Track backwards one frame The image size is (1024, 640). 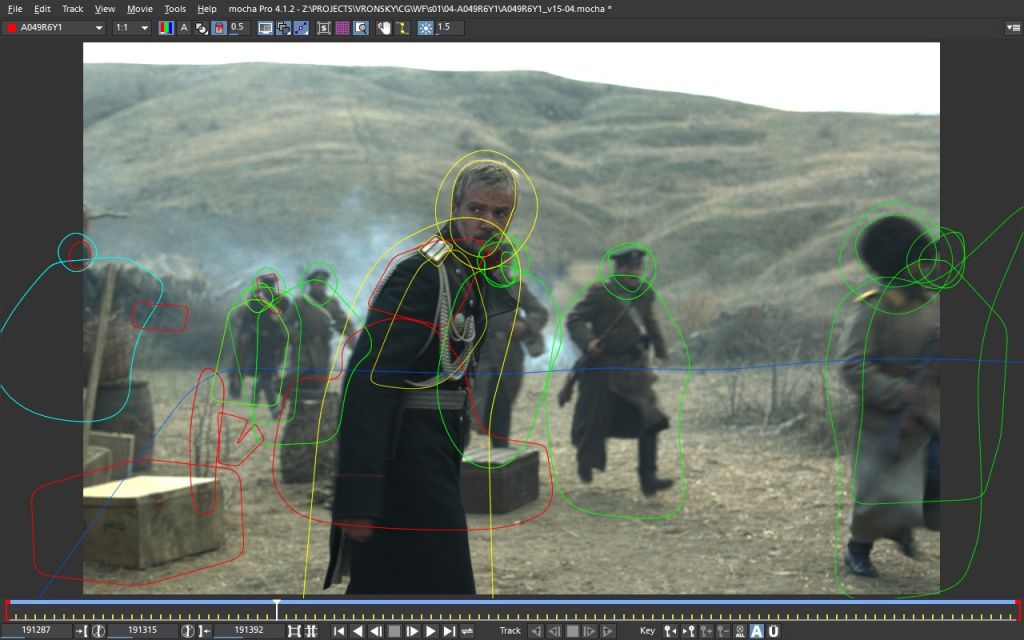point(554,631)
